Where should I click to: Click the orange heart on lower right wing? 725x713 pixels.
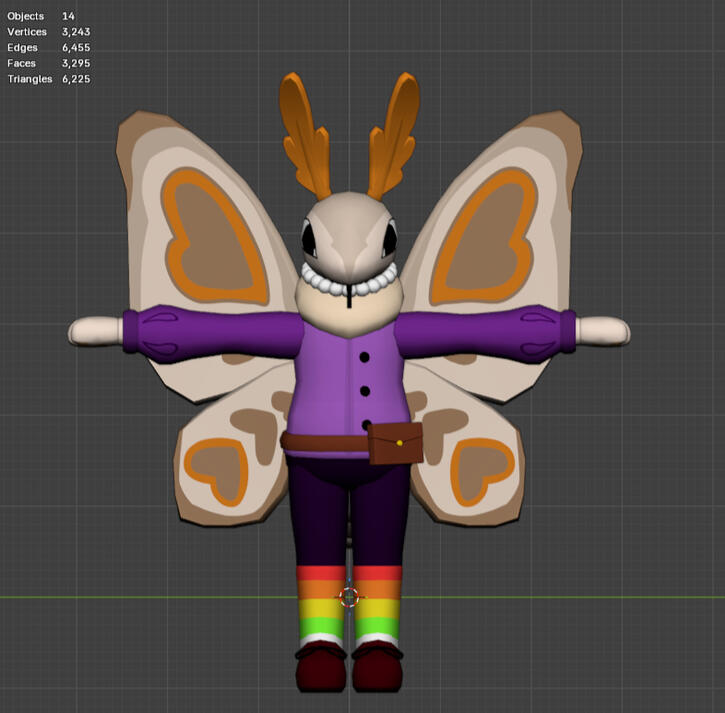tap(482, 471)
